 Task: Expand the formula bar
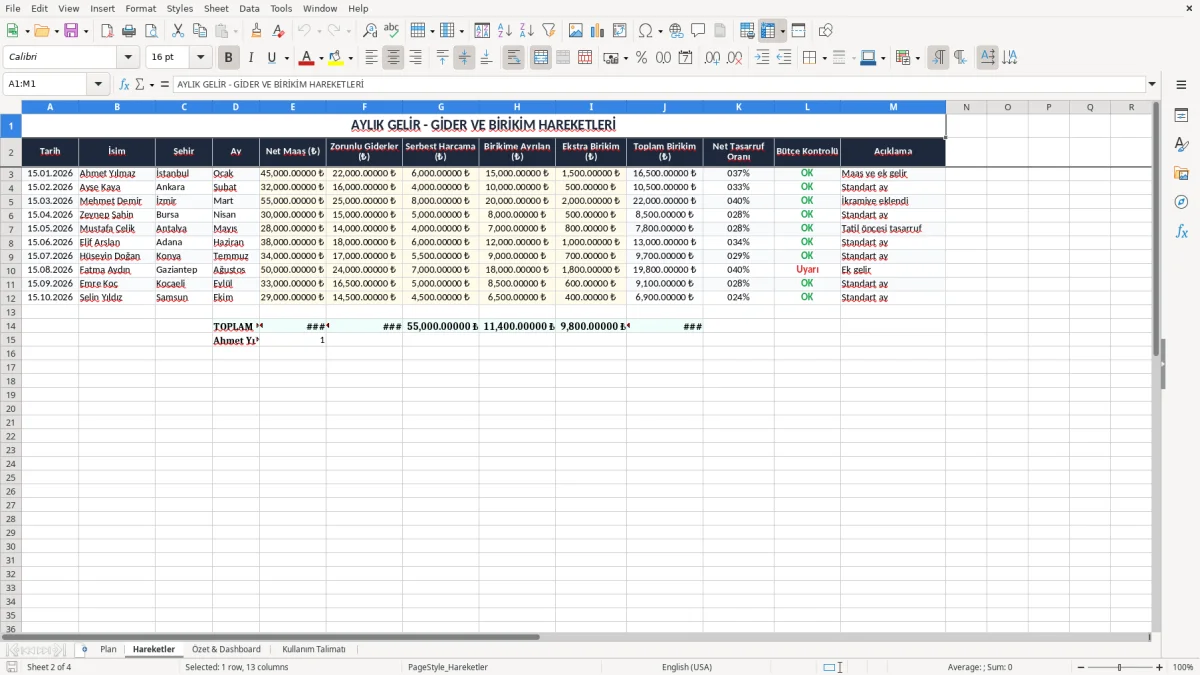(1152, 84)
